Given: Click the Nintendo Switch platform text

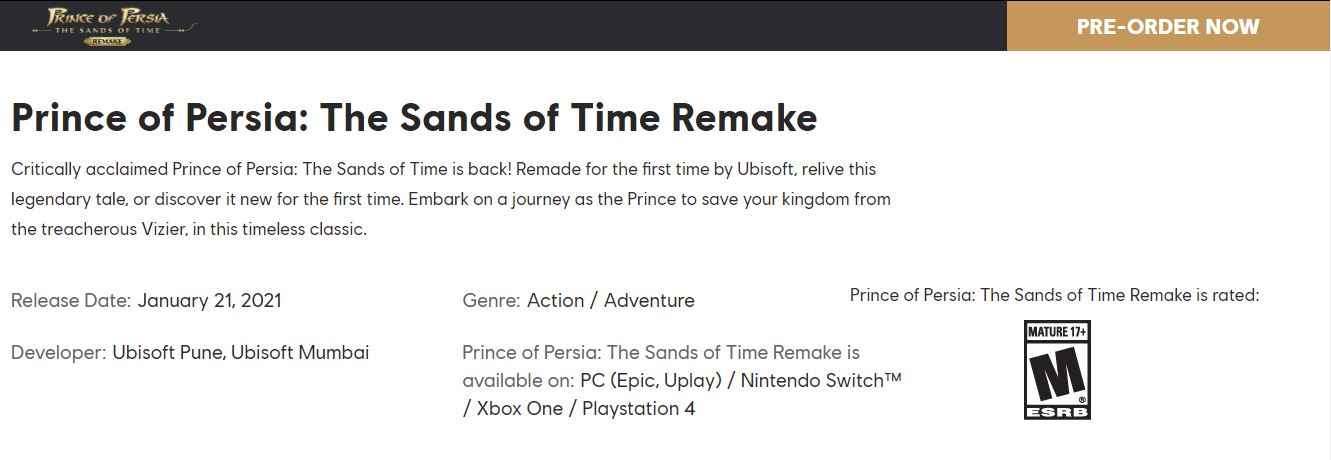Looking at the screenshot, I should point(820,381).
